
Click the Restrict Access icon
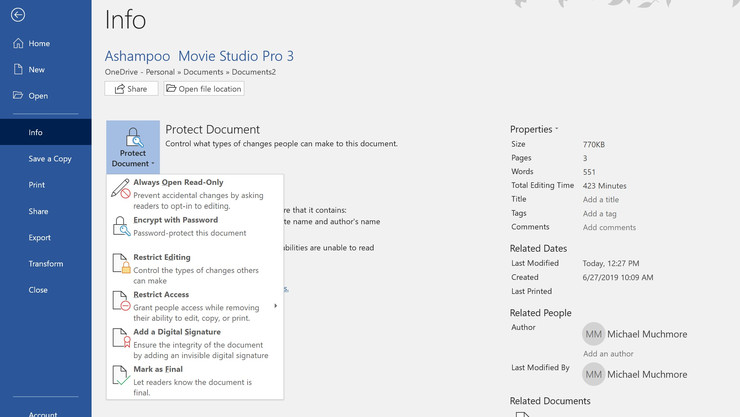point(120,301)
